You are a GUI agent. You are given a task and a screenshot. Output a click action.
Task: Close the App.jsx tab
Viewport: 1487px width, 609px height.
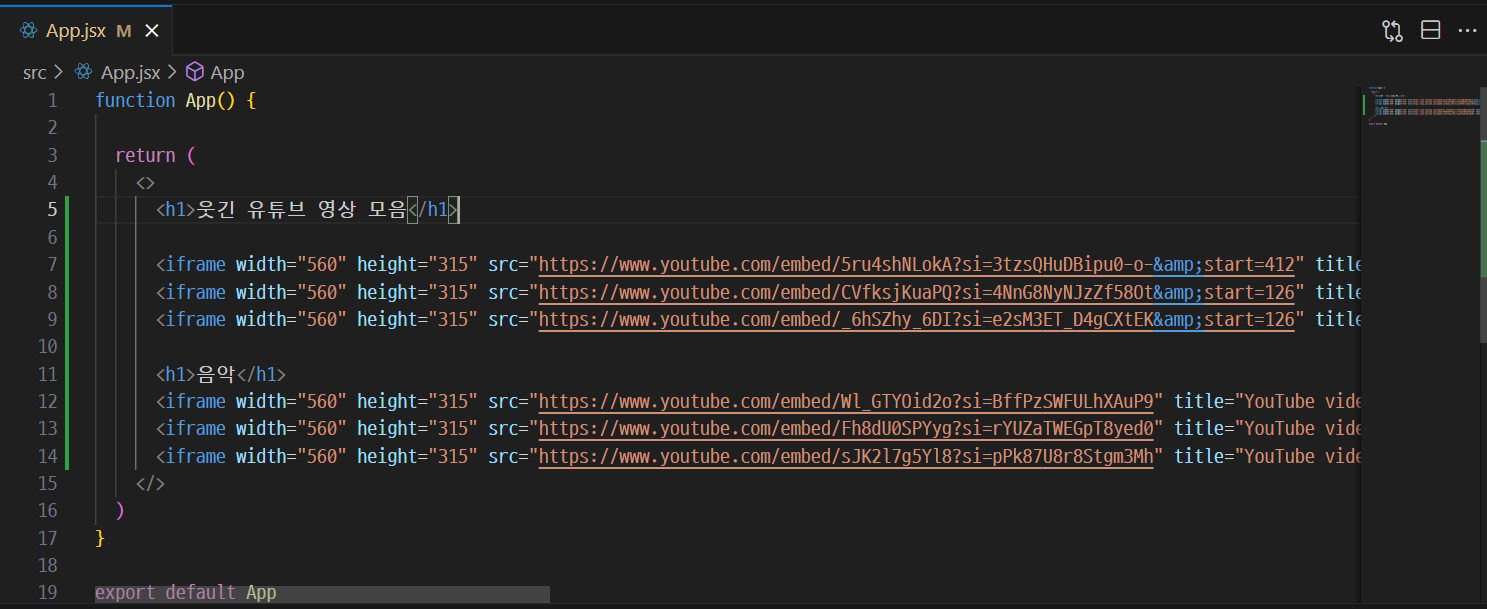152,31
